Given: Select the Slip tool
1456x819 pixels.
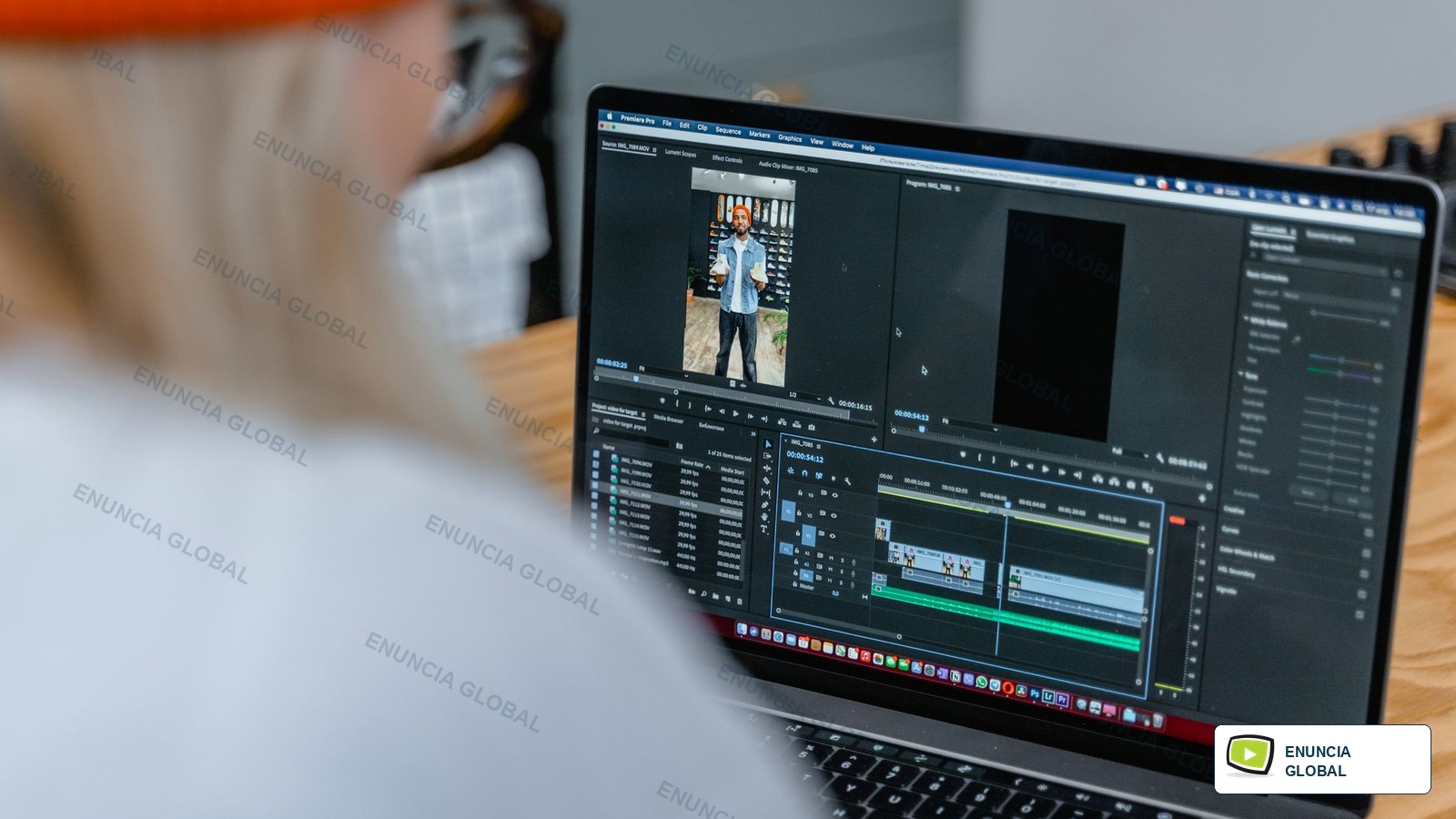Looking at the screenshot, I should point(765,492).
